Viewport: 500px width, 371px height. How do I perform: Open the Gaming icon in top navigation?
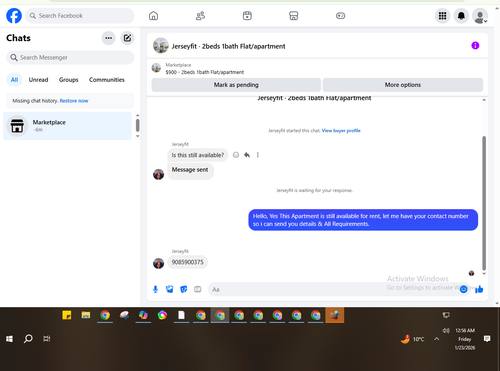[x=340, y=16]
